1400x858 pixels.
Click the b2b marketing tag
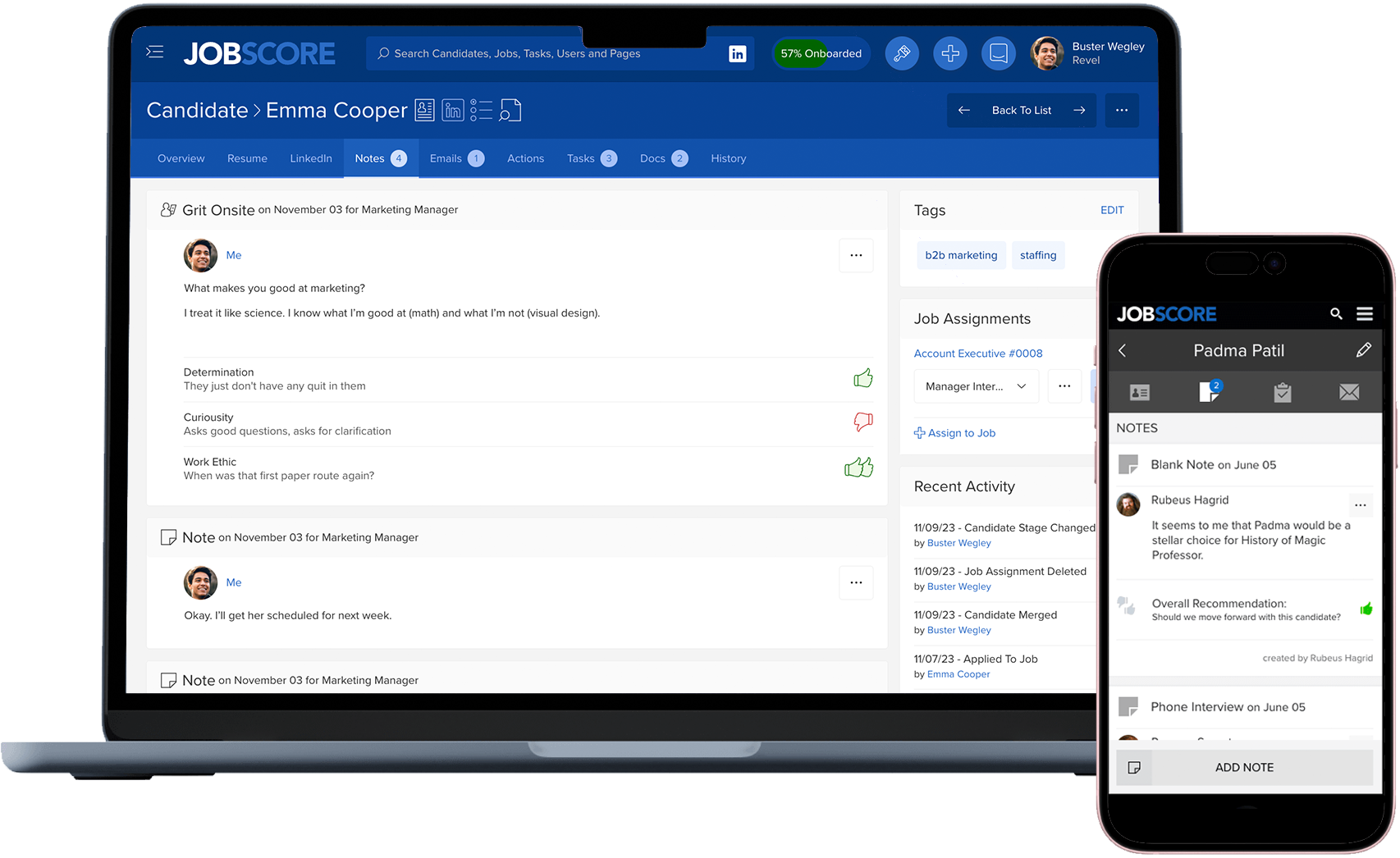tap(961, 255)
